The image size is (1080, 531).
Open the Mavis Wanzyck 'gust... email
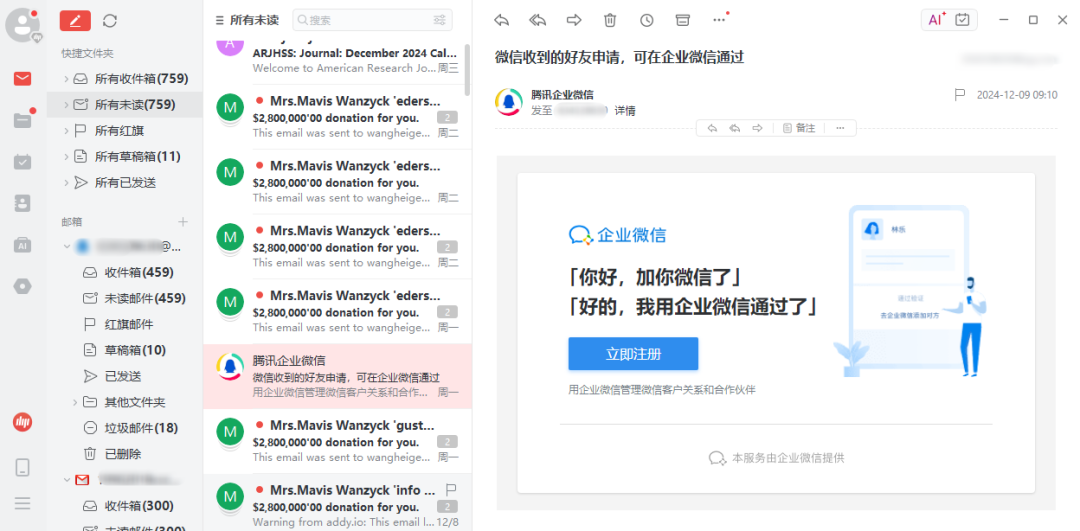(x=338, y=441)
